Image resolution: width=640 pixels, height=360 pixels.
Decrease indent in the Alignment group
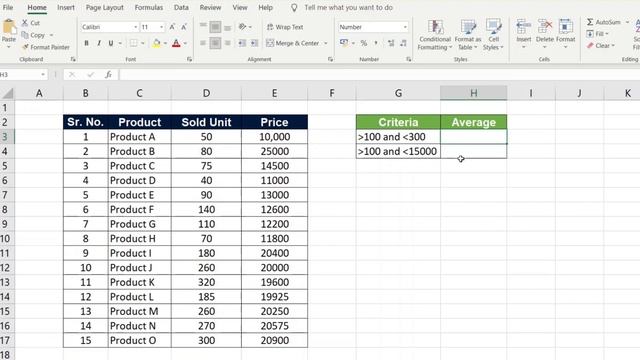click(x=242, y=43)
